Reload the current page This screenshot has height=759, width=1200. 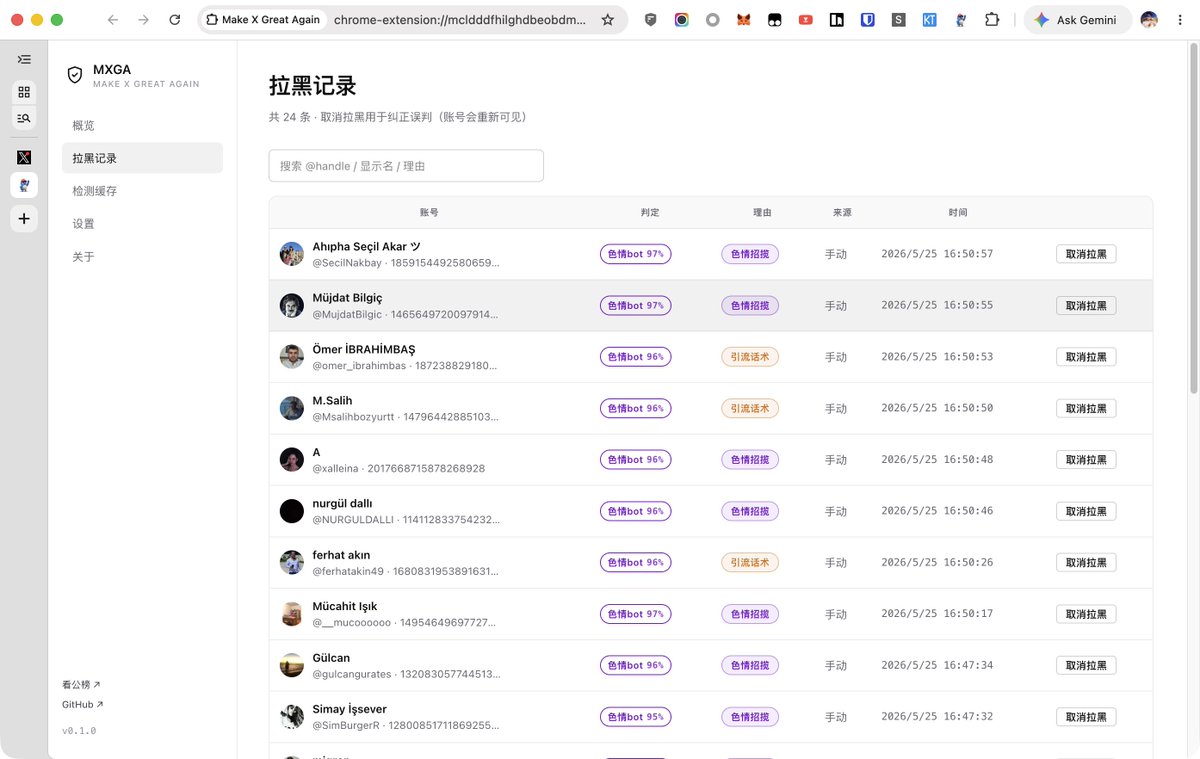coord(175,20)
